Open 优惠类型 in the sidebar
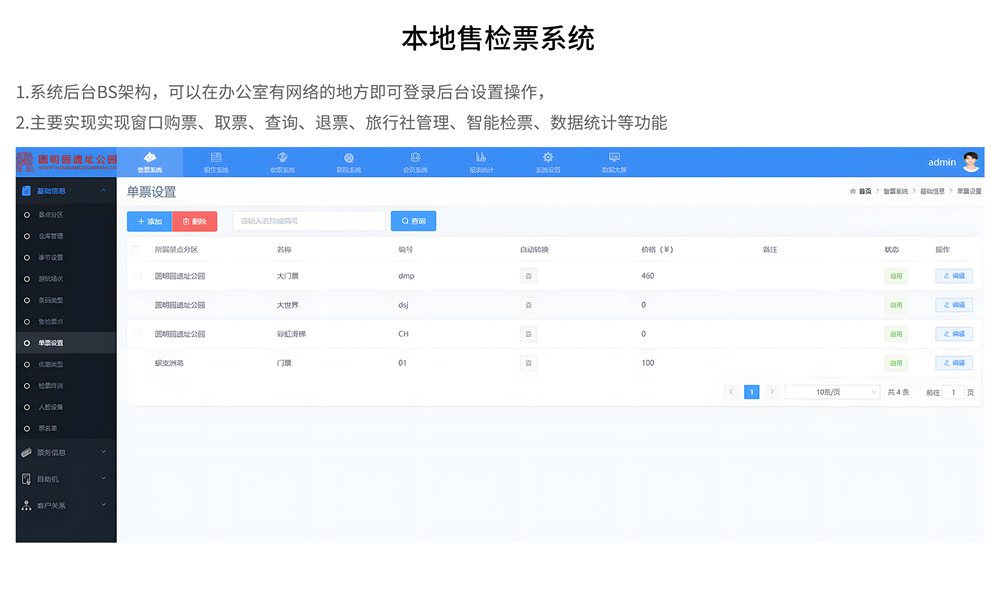This screenshot has width=1000, height=594. pyautogui.click(x=50, y=364)
